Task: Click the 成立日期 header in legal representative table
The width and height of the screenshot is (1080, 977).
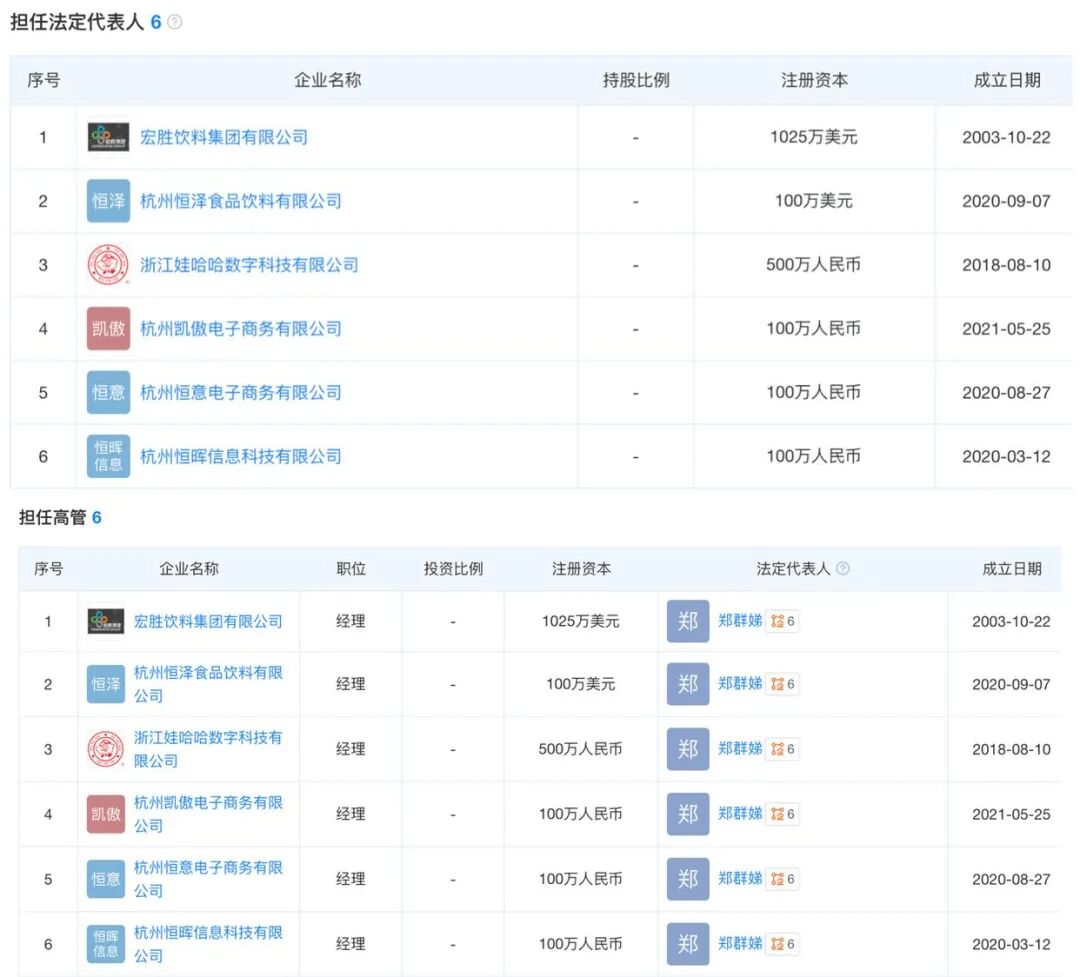Action: click(x=1006, y=81)
